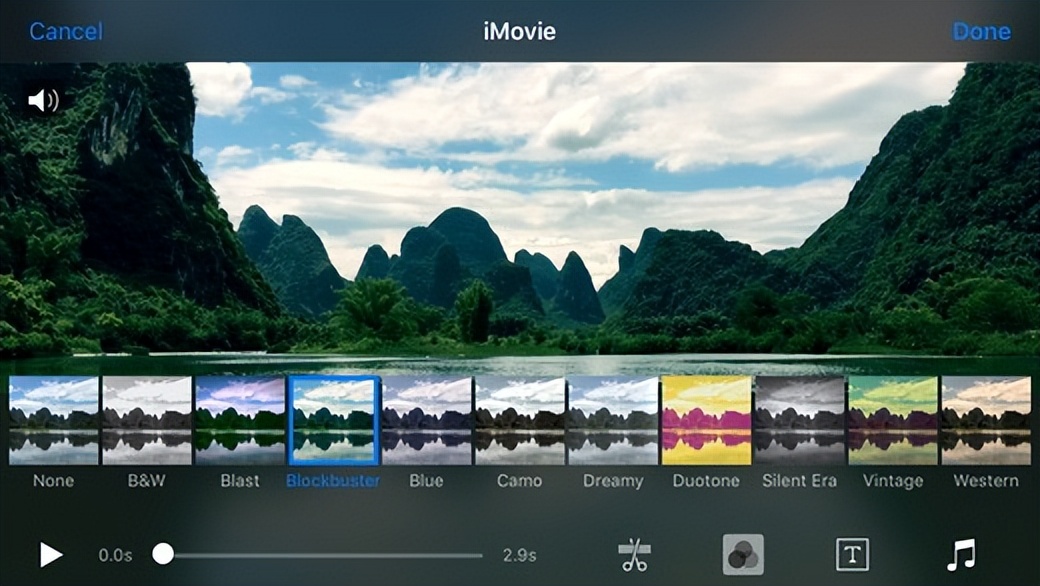1040x586 pixels.
Task: Apply the Blast filter thumbnail
Action: [x=240, y=420]
